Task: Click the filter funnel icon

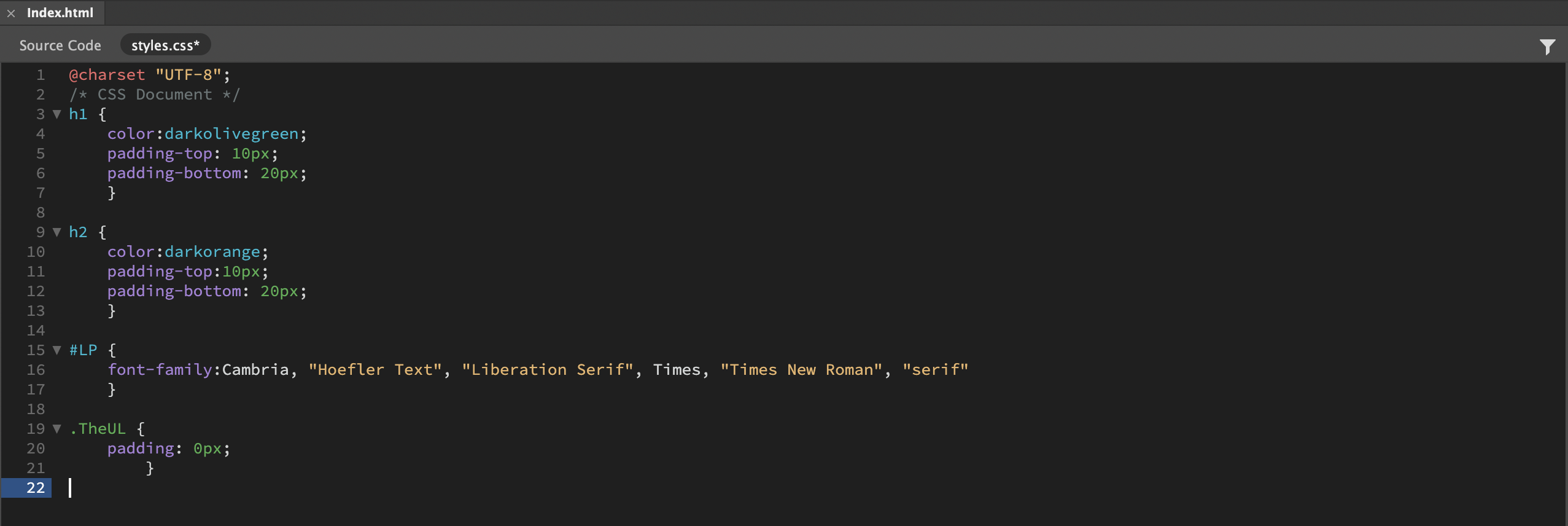Action: coord(1547,47)
